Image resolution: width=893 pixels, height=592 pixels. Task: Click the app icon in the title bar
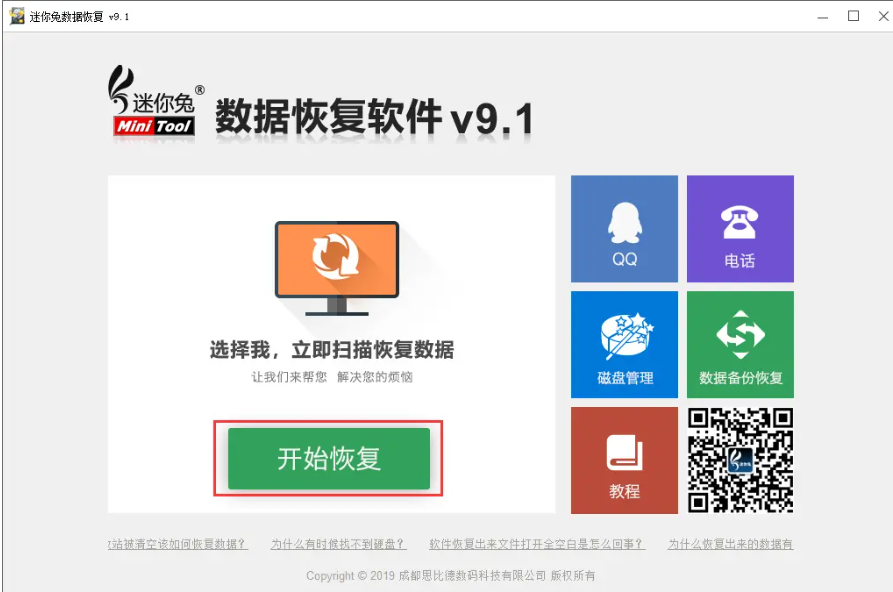click(14, 15)
